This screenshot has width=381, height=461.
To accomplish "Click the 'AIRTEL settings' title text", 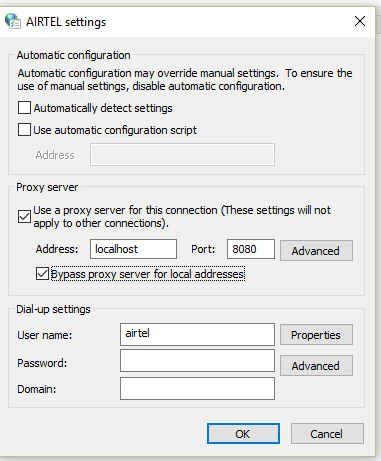I will tap(66, 22).
